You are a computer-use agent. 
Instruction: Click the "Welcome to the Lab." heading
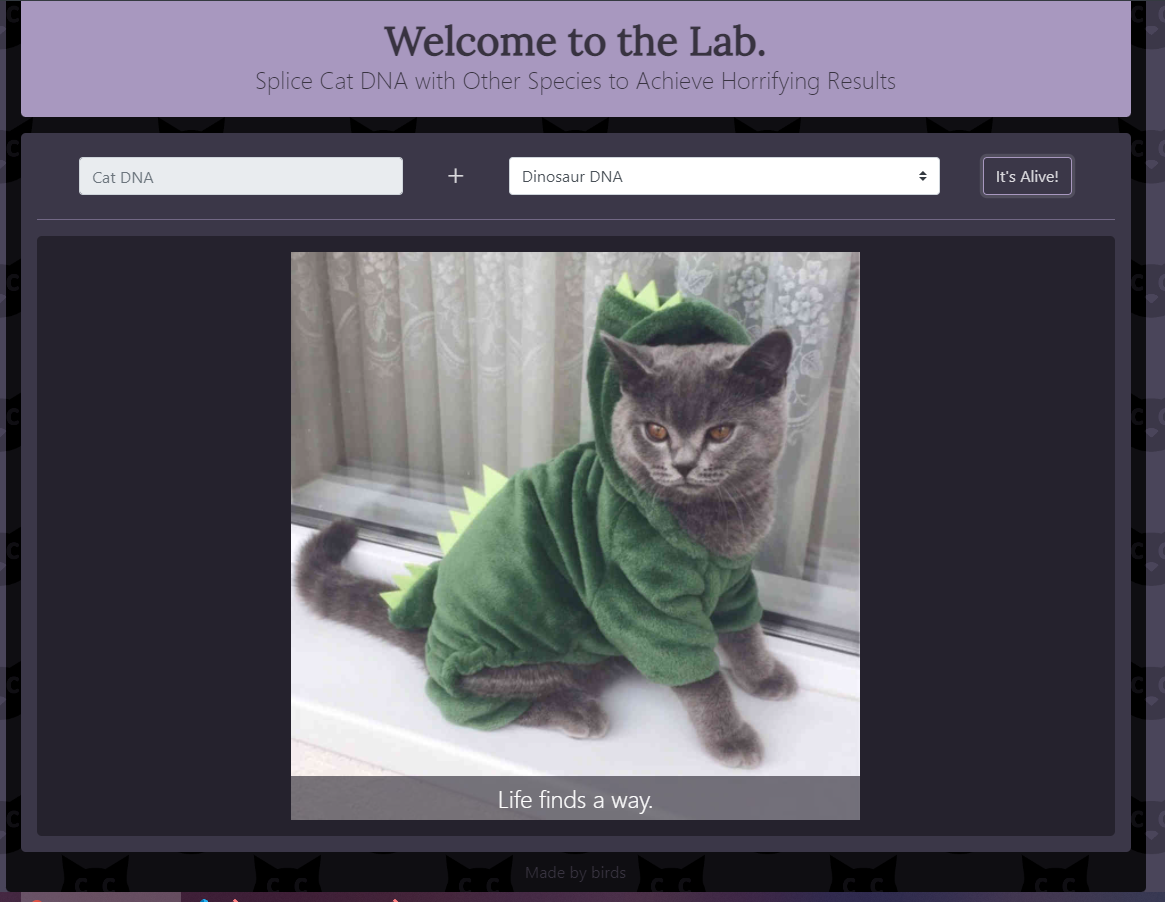coord(575,41)
